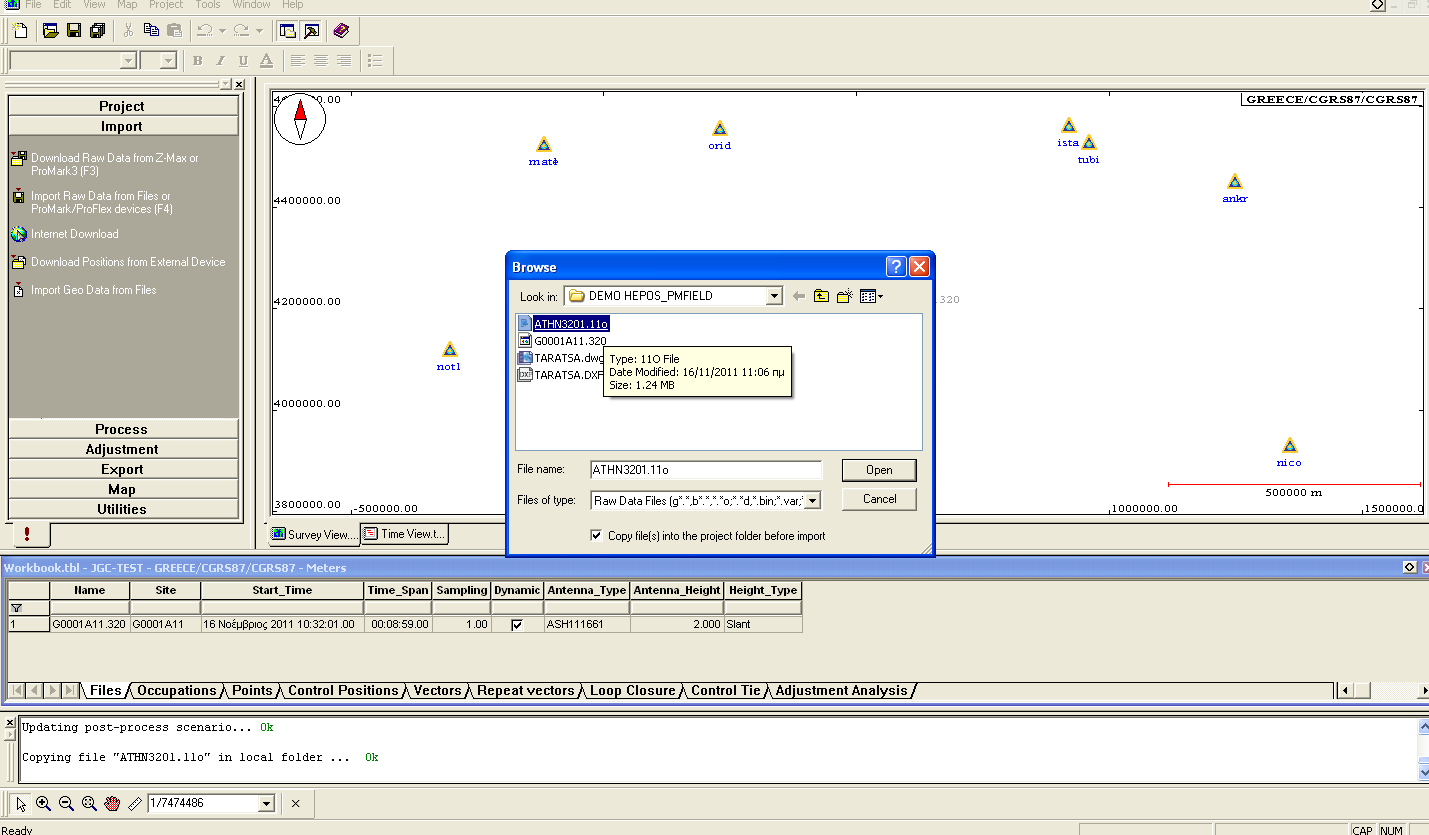Toggle the hammer output pane icon
1429x835 pixels.
click(311, 31)
